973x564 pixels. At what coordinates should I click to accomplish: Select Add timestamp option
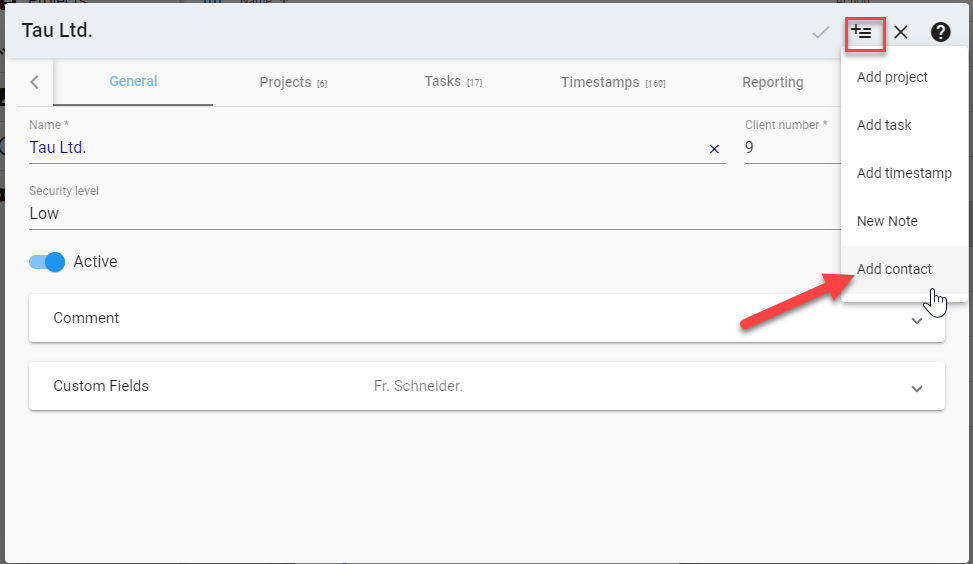coord(904,173)
